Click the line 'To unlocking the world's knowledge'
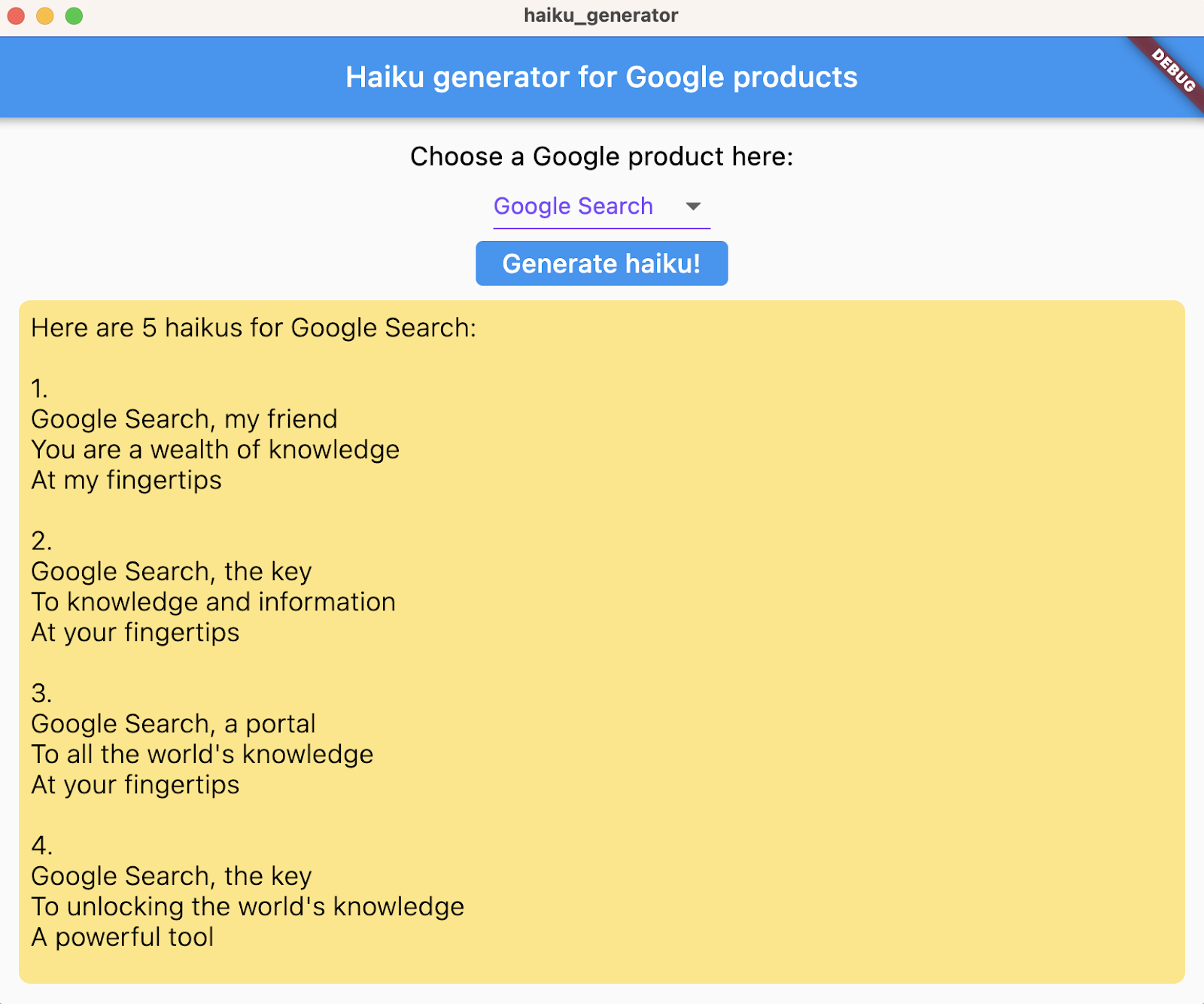Screen dimensions: 1204x1004 click(x=248, y=907)
